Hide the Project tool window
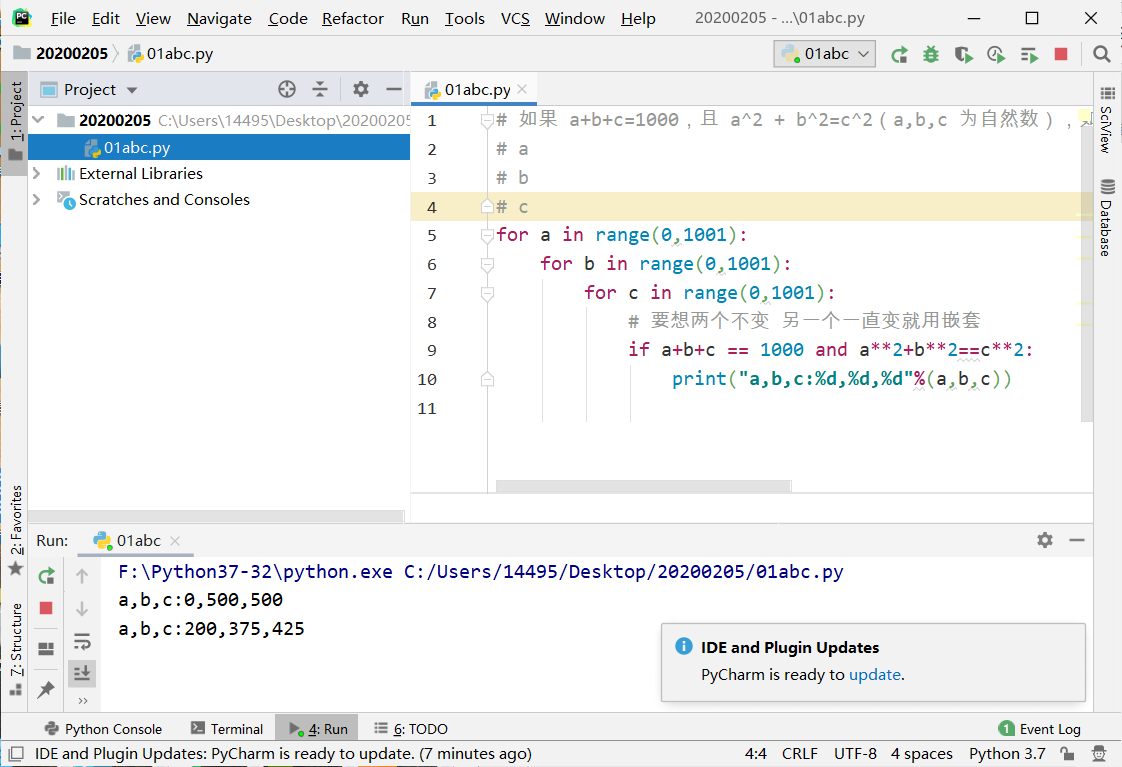Viewport: 1122px width, 767px height. coord(394,89)
